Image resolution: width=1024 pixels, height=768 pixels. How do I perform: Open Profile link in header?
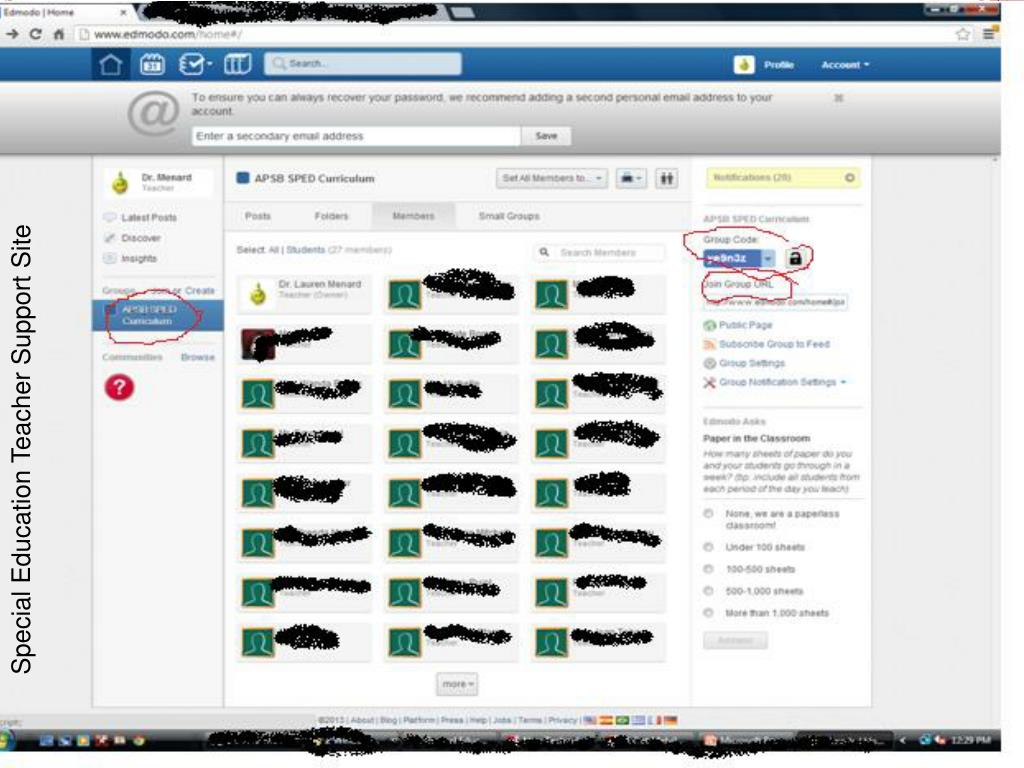[778, 65]
